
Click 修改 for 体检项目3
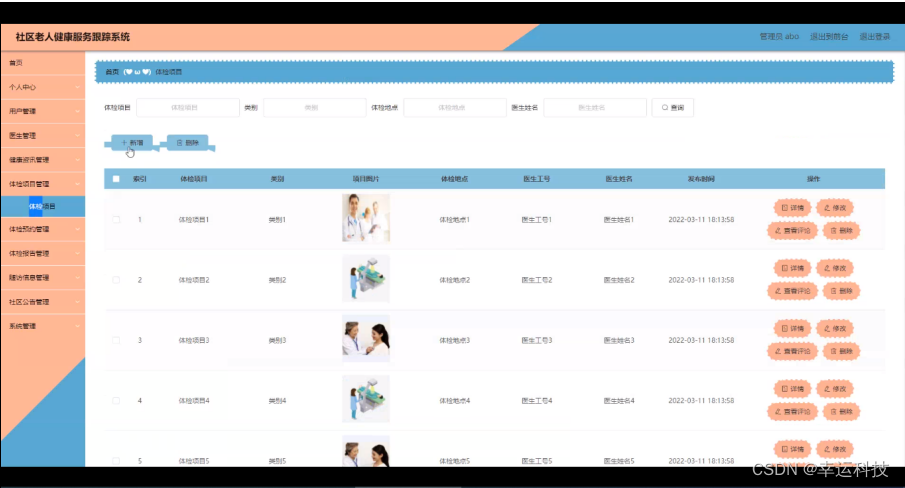[x=835, y=328]
